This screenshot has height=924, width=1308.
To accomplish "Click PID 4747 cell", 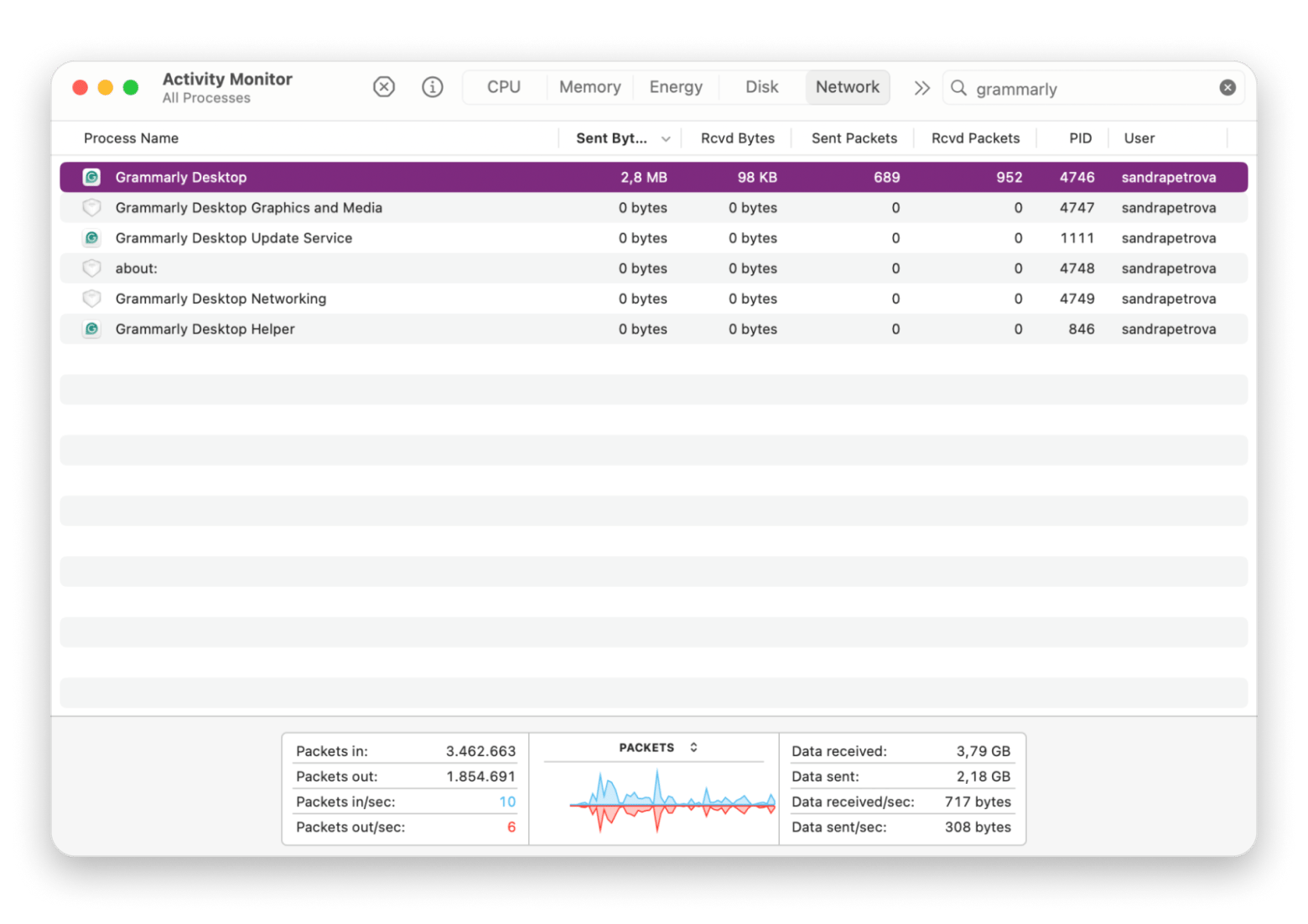I will coord(1077,207).
